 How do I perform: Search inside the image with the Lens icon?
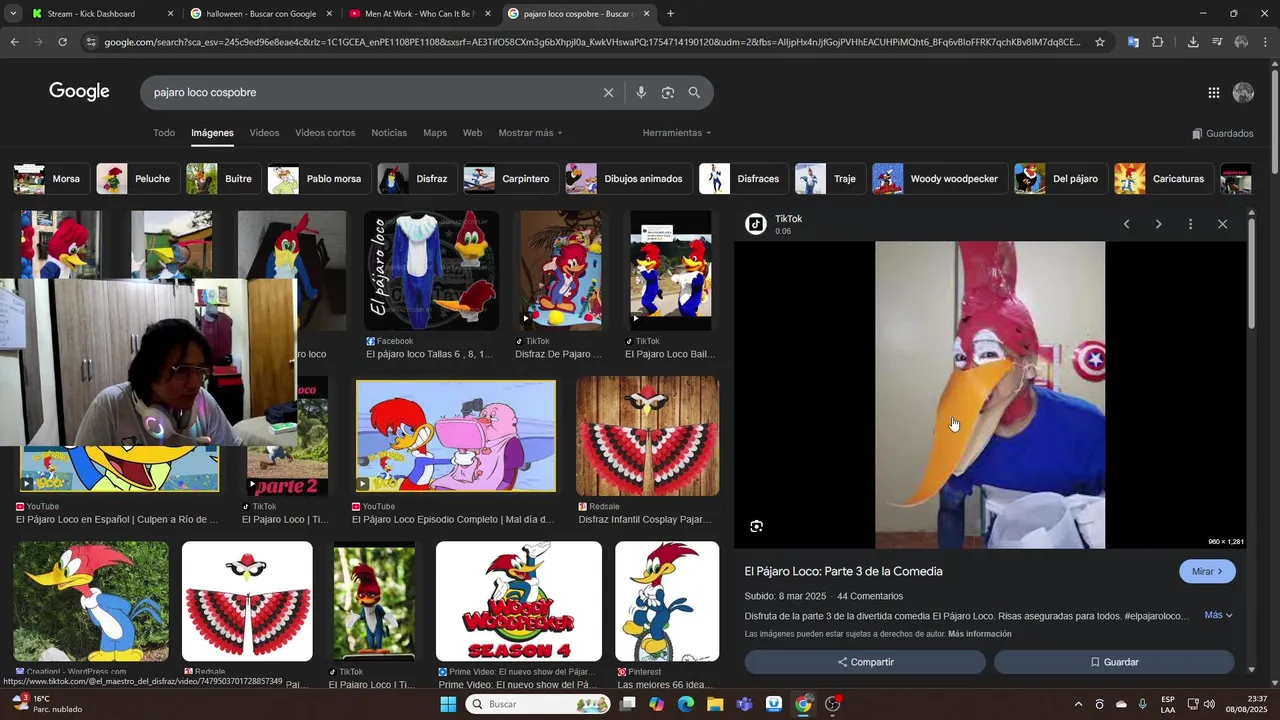coord(757,526)
